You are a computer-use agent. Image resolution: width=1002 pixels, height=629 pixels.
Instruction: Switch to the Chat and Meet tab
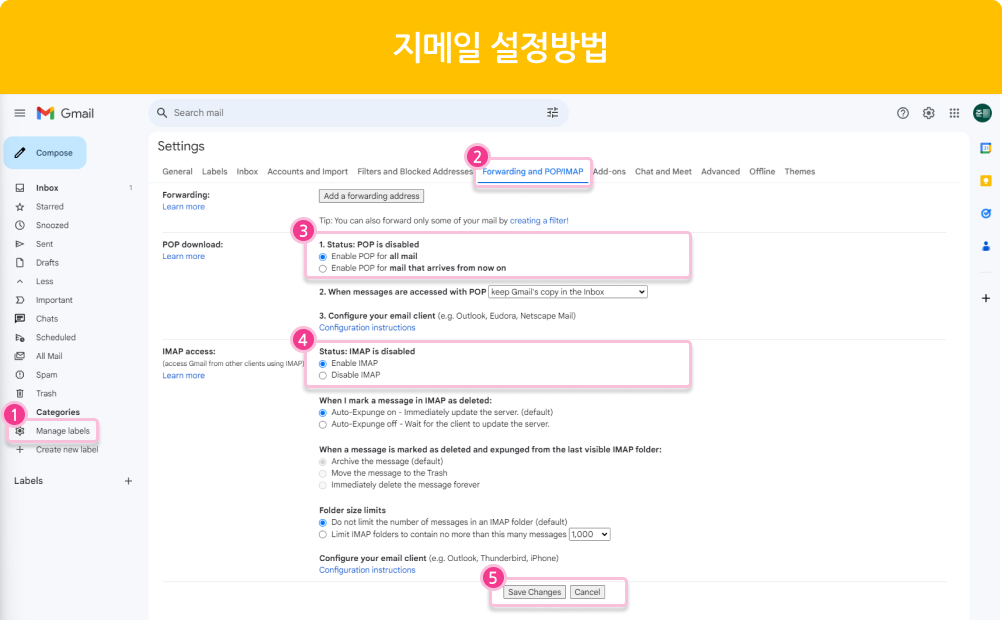point(663,171)
